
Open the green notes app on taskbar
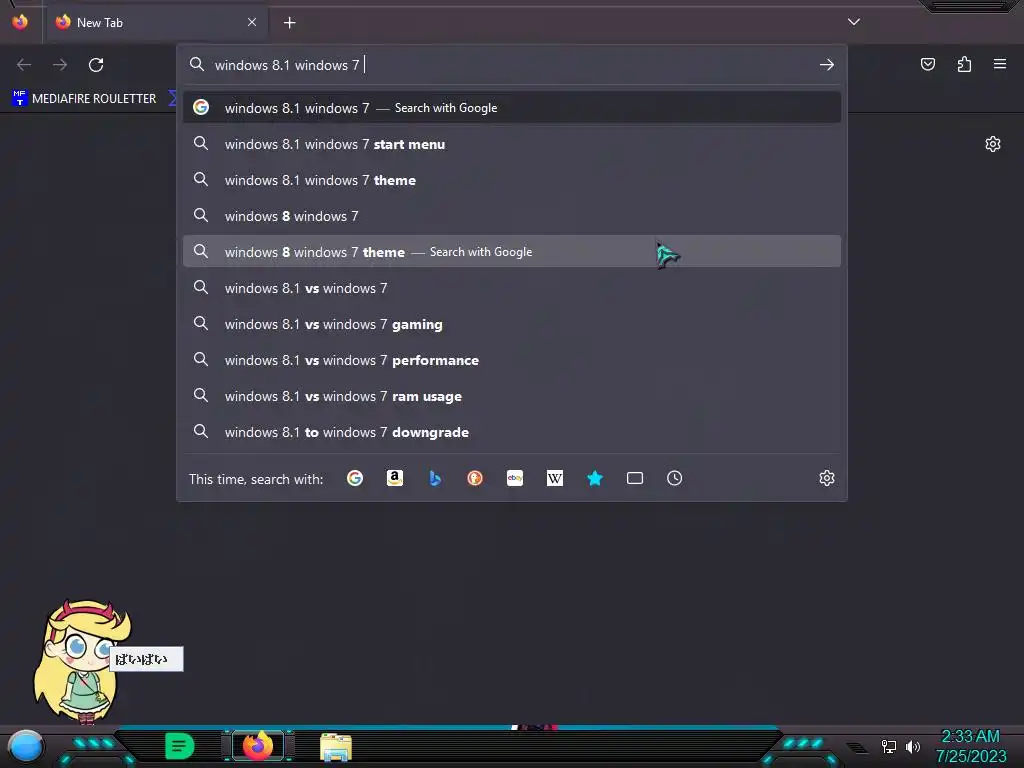pos(180,746)
